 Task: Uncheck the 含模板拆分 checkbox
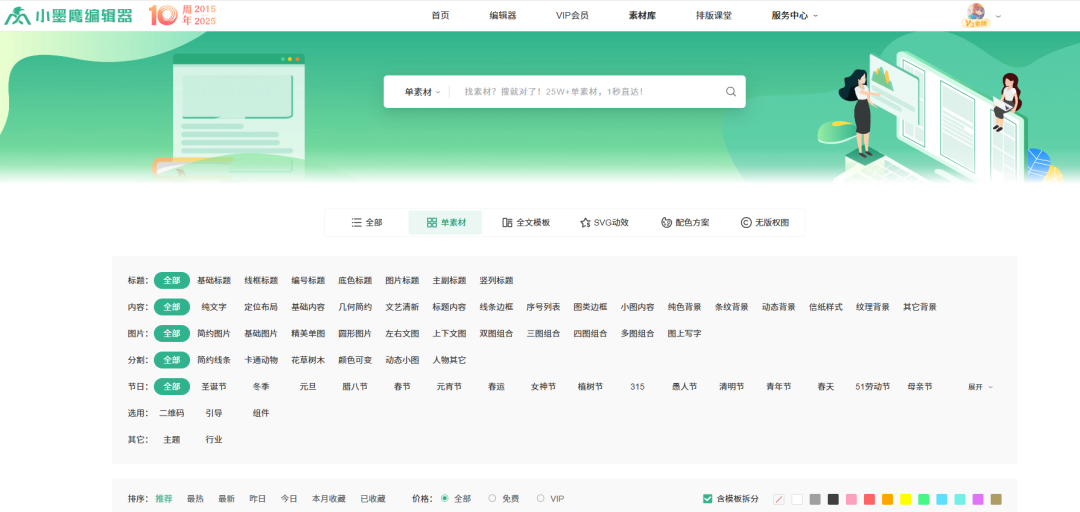pos(707,499)
